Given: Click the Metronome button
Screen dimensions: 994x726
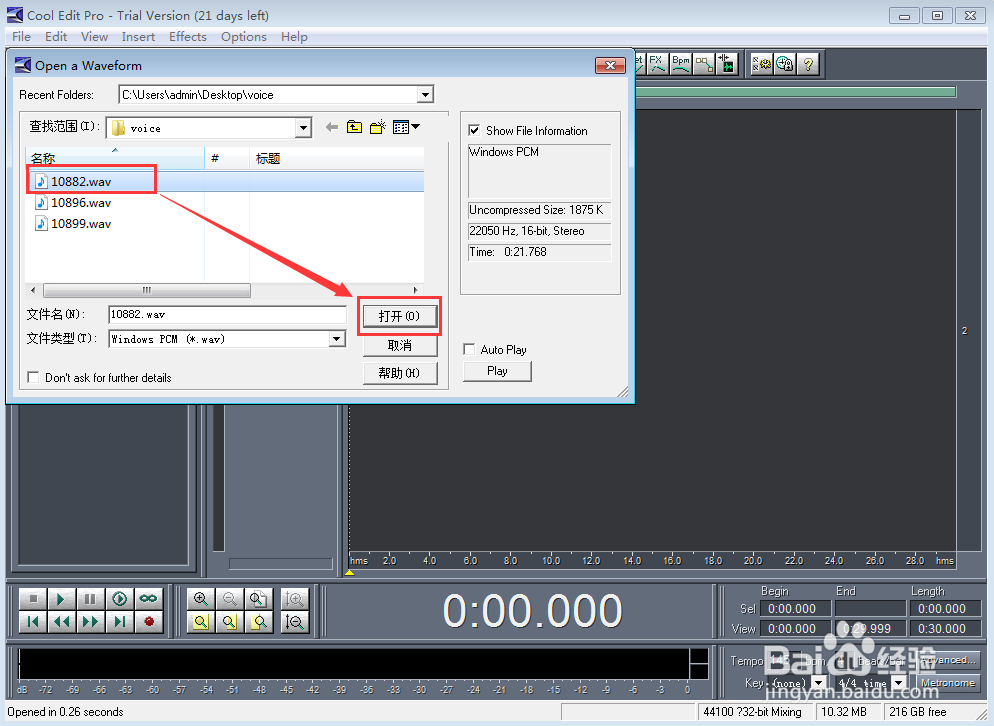Looking at the screenshot, I should pyautogui.click(x=948, y=683).
